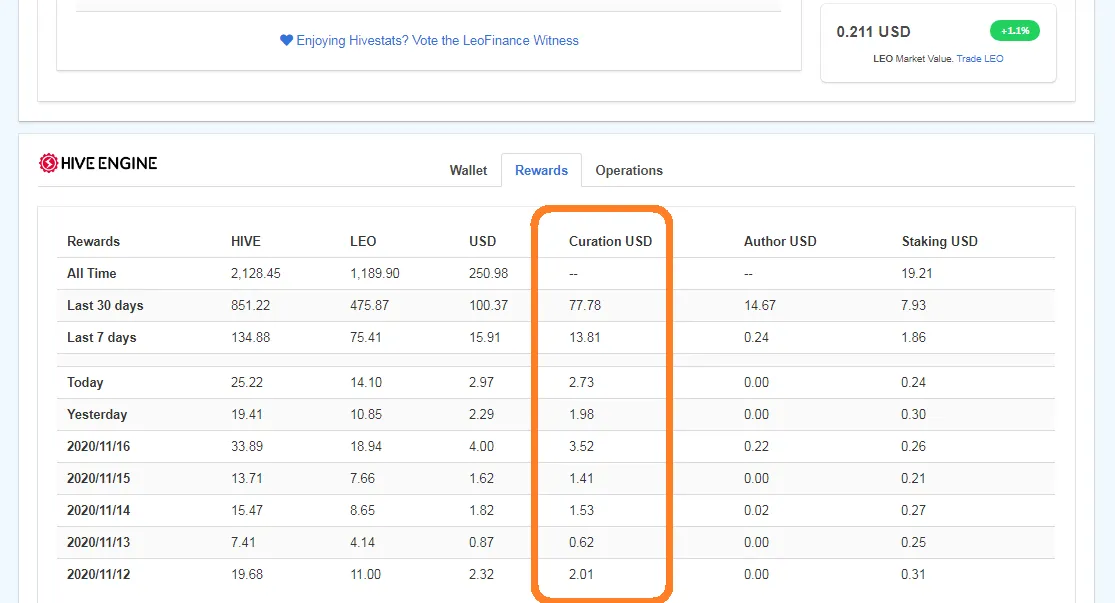Select the 2020/11/15 row label
The width and height of the screenshot is (1115, 603).
[x=98, y=479]
